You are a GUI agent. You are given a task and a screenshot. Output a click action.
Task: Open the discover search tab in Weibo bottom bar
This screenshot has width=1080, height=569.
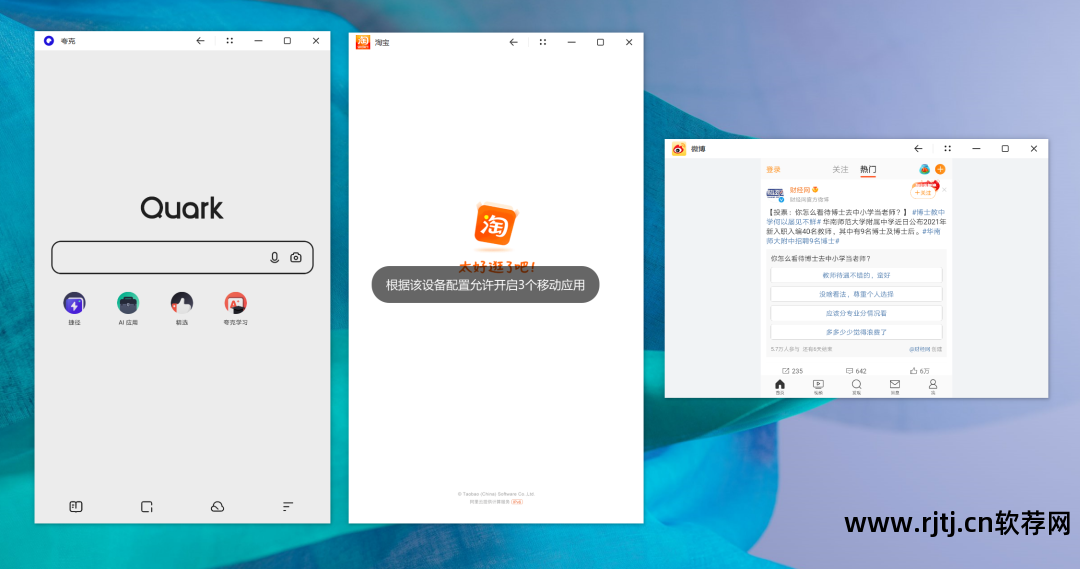(856, 386)
